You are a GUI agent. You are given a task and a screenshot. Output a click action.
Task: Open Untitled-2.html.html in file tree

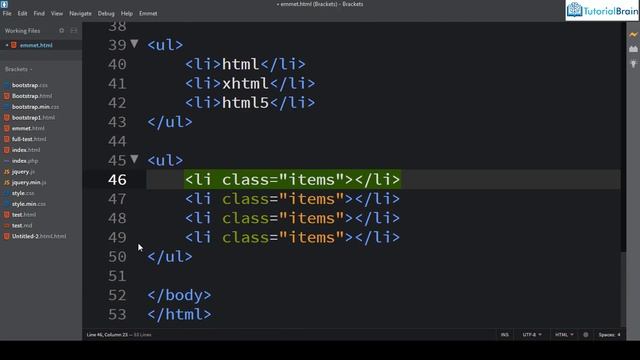[x=39, y=236]
